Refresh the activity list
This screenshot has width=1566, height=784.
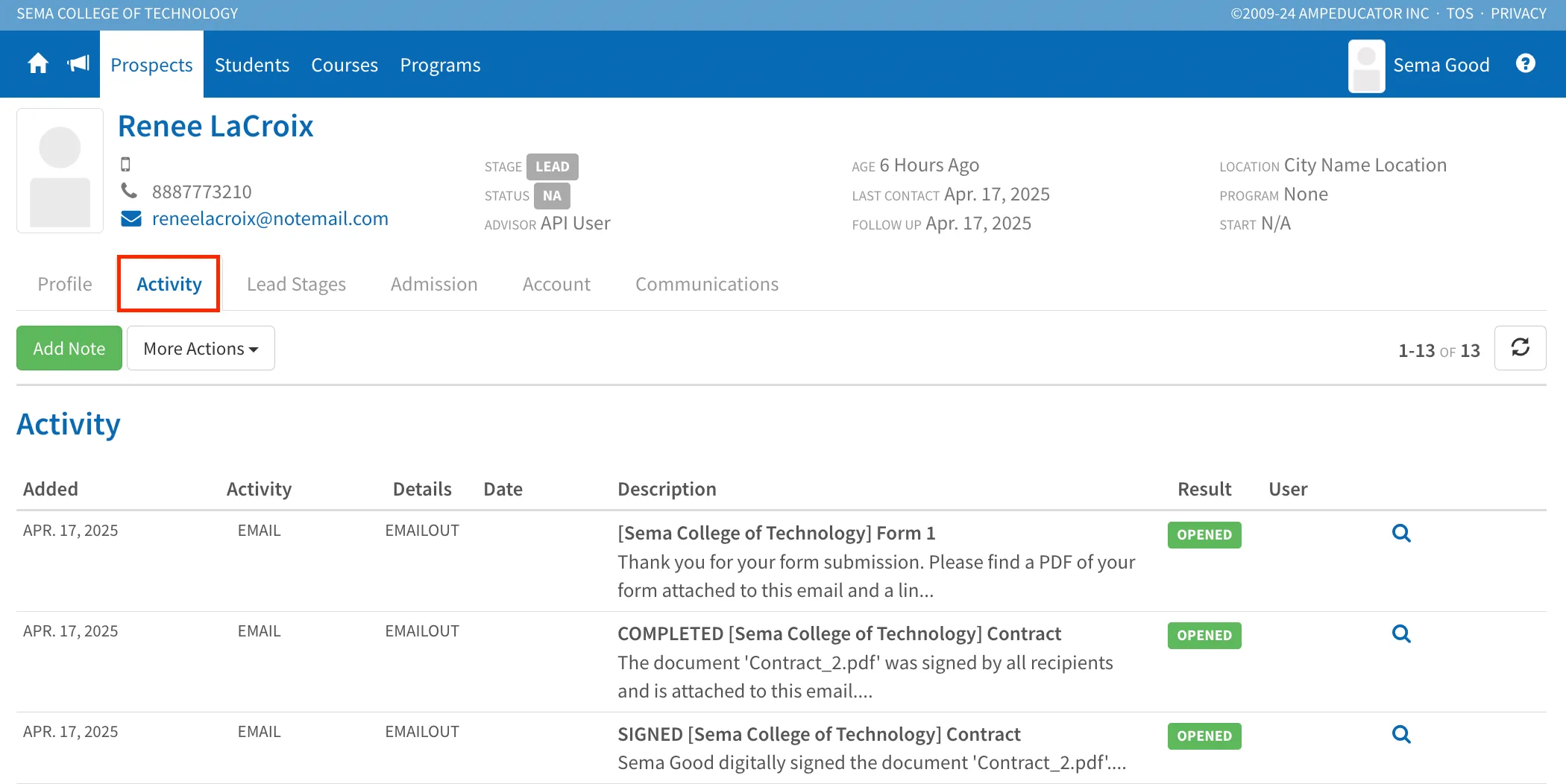1521,348
